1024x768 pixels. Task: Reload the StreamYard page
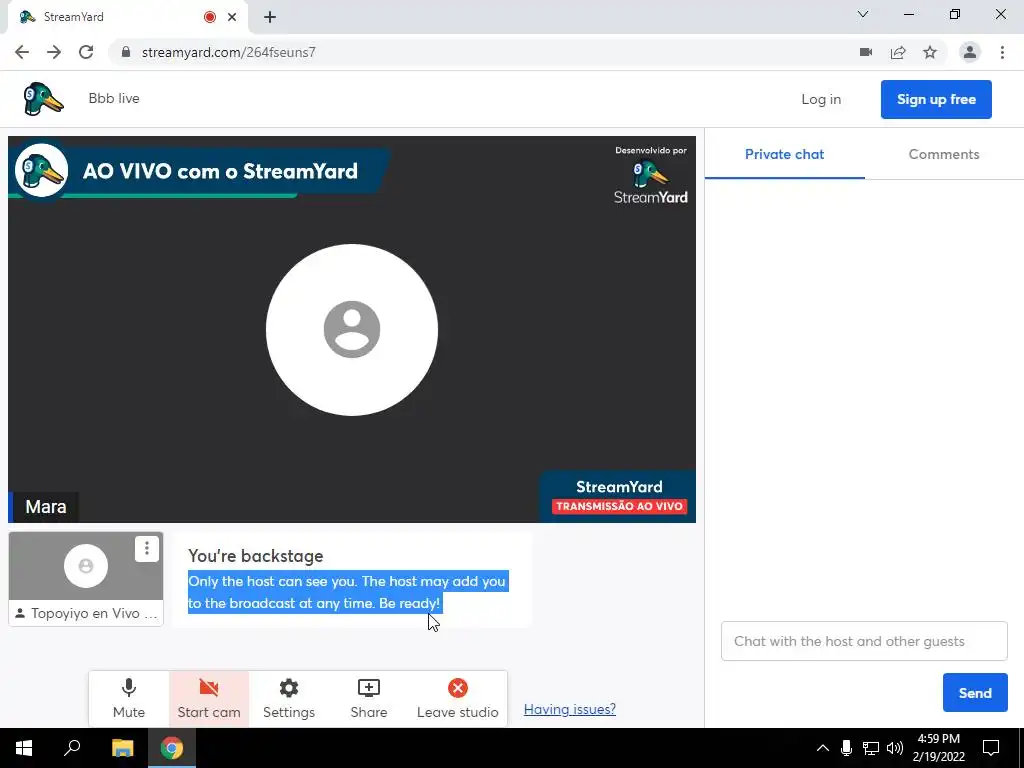click(86, 52)
